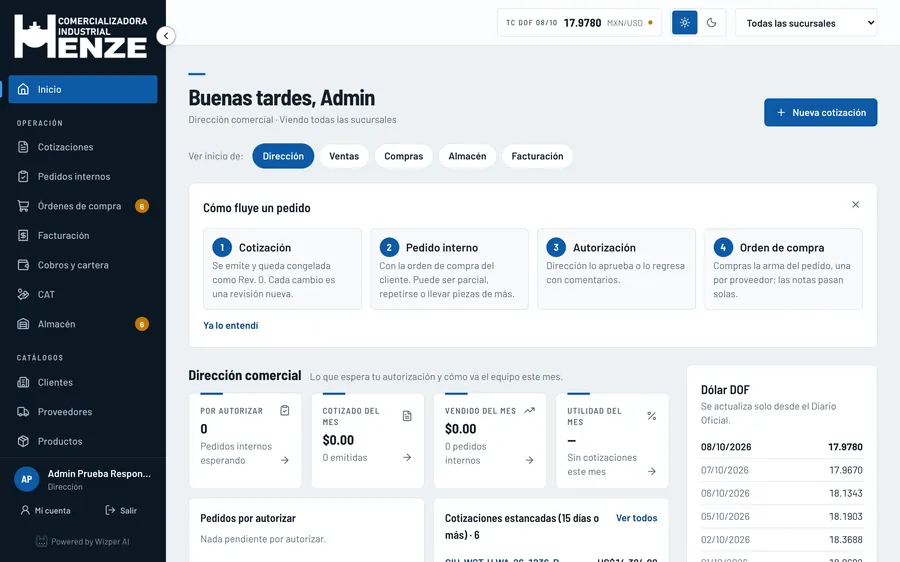The width and height of the screenshot is (900, 562).
Task: Open the Todas las sucursales dropdown
Action: pyautogui.click(x=806, y=23)
